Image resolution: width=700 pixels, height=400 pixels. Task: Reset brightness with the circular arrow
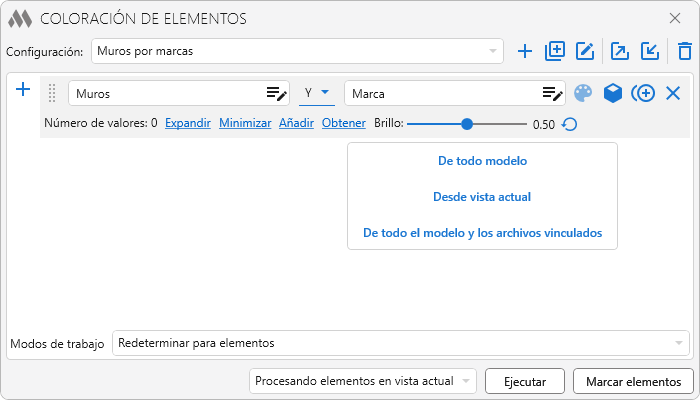pyautogui.click(x=569, y=125)
